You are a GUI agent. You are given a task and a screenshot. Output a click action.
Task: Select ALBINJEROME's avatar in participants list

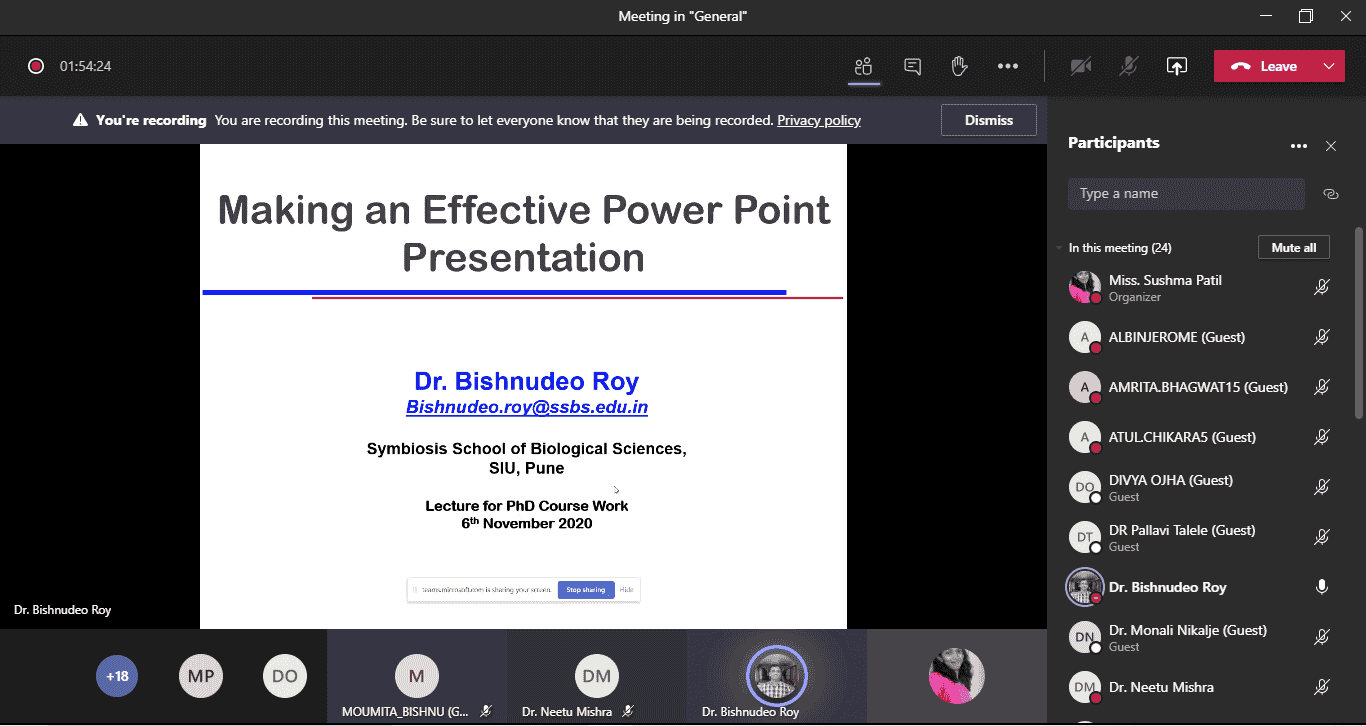point(1085,338)
